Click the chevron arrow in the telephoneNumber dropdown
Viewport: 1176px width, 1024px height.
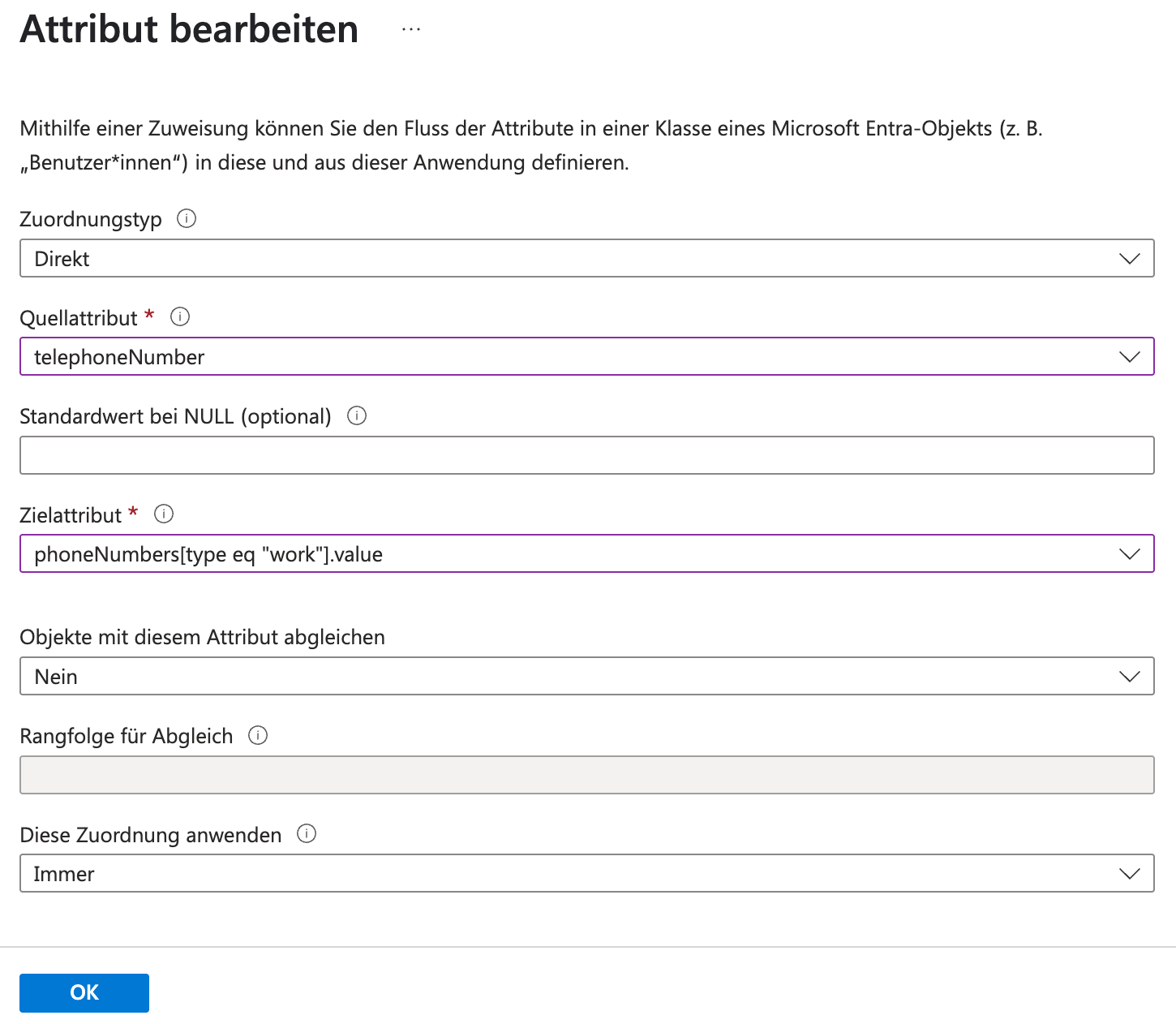(x=1129, y=357)
